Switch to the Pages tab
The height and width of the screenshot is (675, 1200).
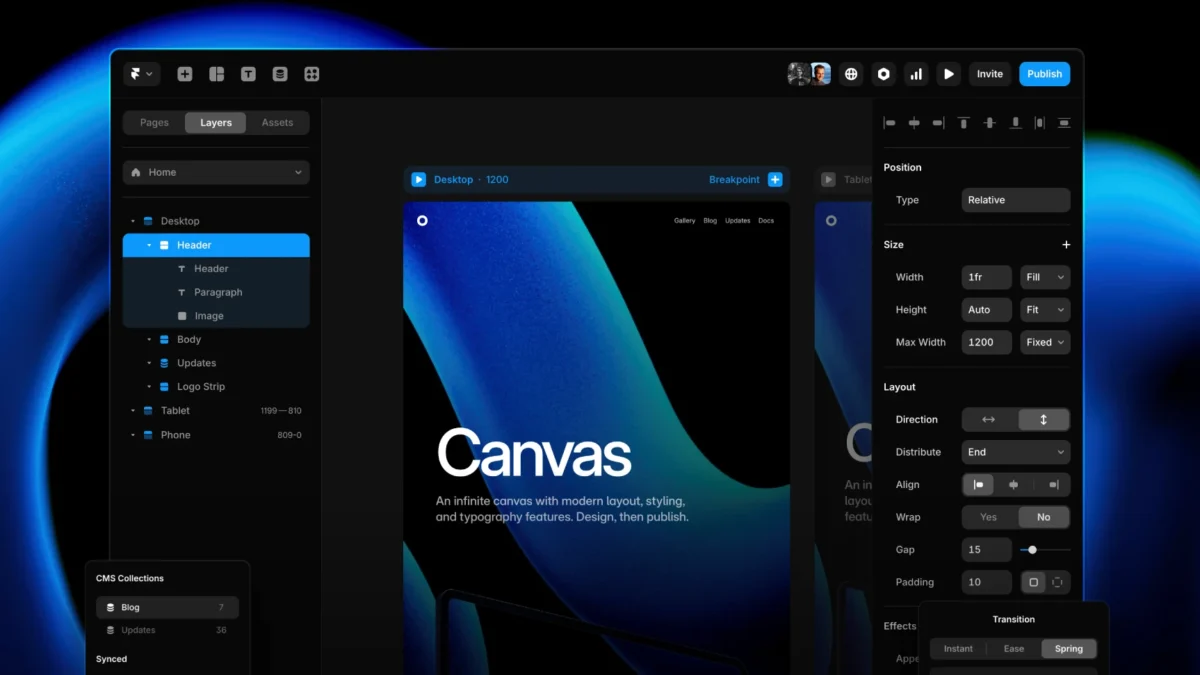coord(154,122)
